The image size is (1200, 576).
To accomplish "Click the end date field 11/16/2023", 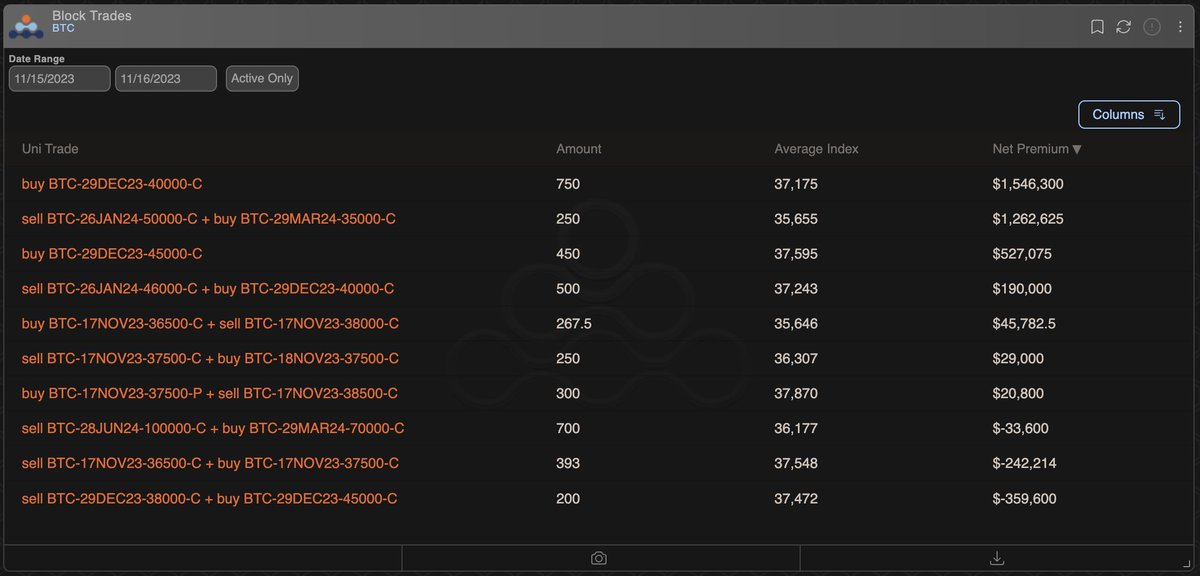I will [166, 78].
